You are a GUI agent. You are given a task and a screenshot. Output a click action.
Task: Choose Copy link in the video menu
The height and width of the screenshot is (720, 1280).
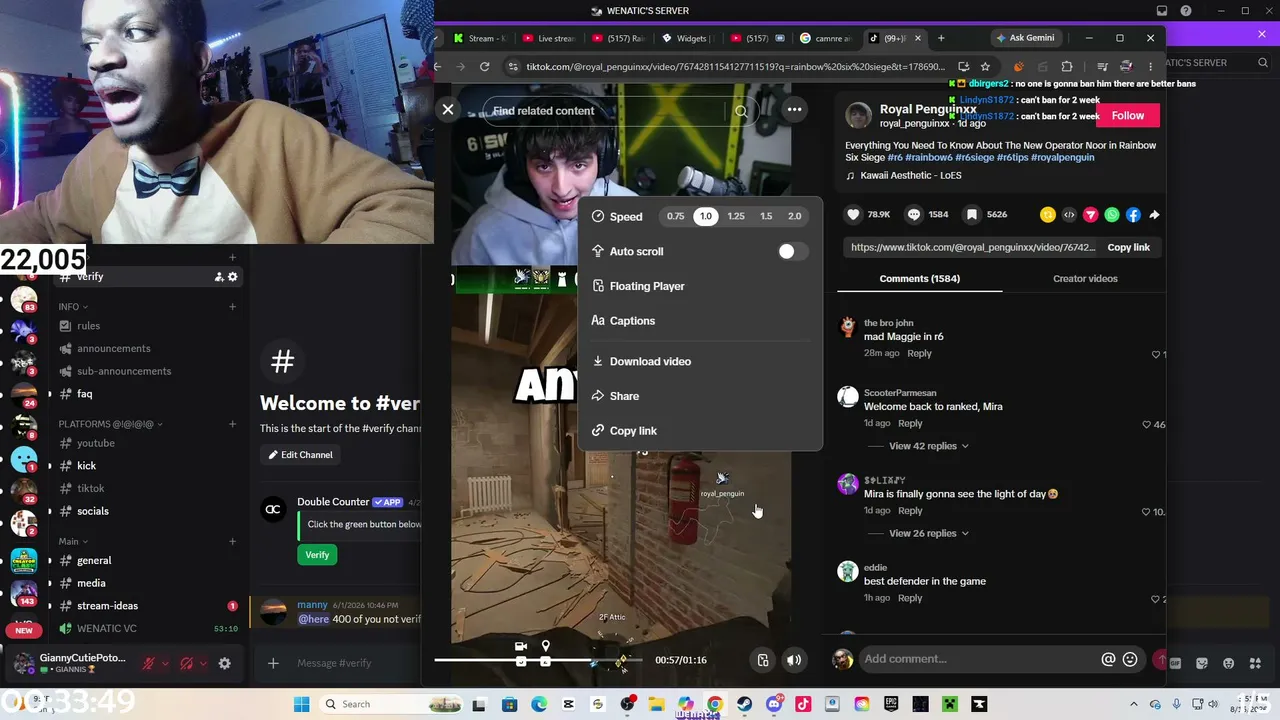(700, 431)
